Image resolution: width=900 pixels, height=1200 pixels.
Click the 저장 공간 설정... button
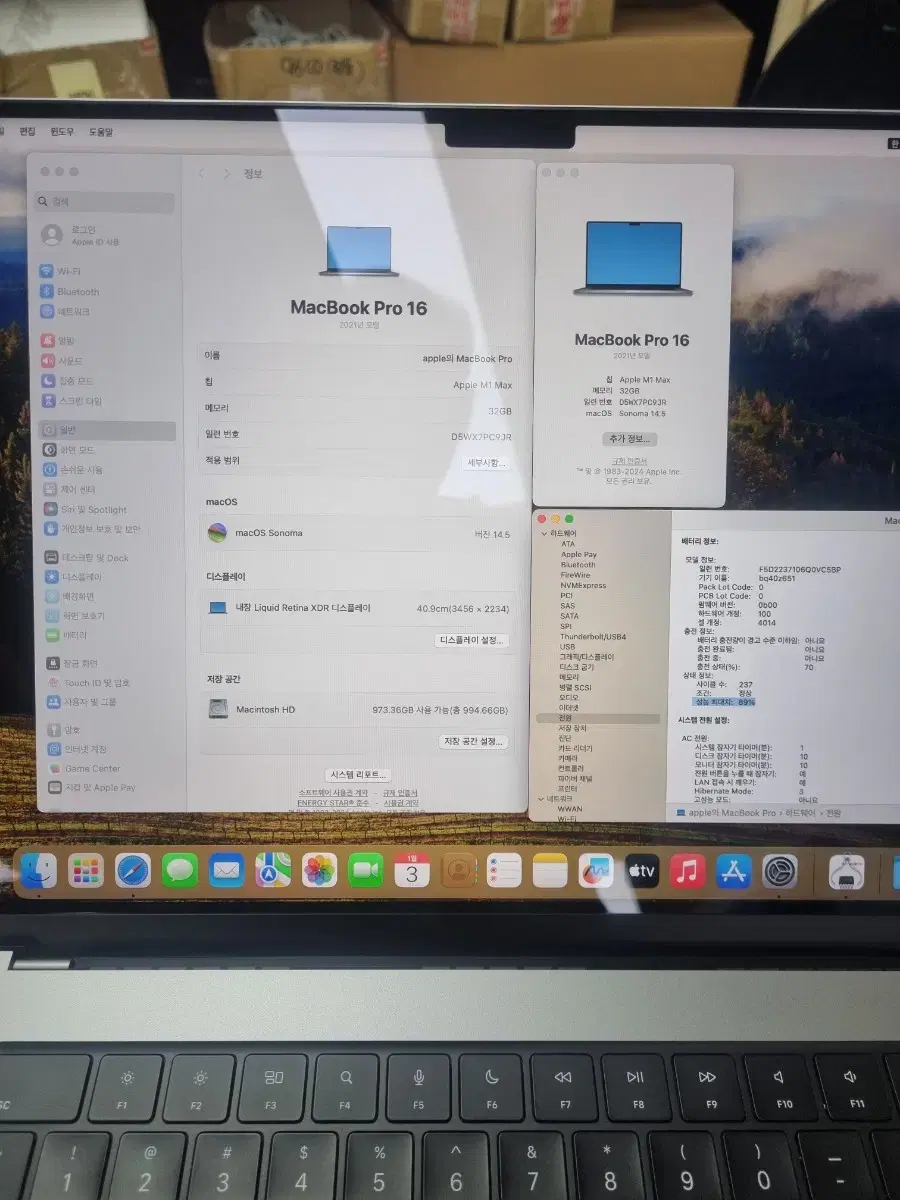tap(474, 742)
